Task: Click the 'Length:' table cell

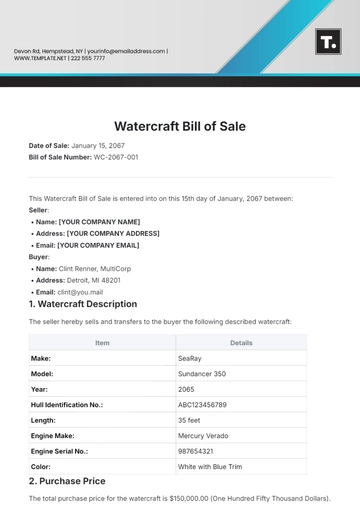Action: [102, 420]
